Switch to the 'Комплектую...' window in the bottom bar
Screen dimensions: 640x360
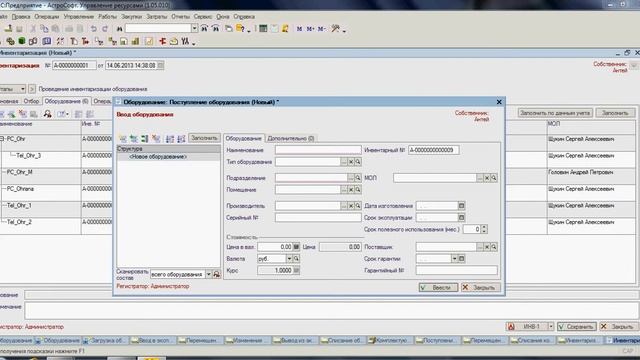coord(390,340)
